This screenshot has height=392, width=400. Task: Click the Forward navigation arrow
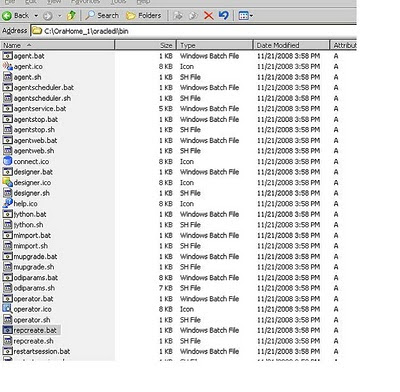coord(48,16)
